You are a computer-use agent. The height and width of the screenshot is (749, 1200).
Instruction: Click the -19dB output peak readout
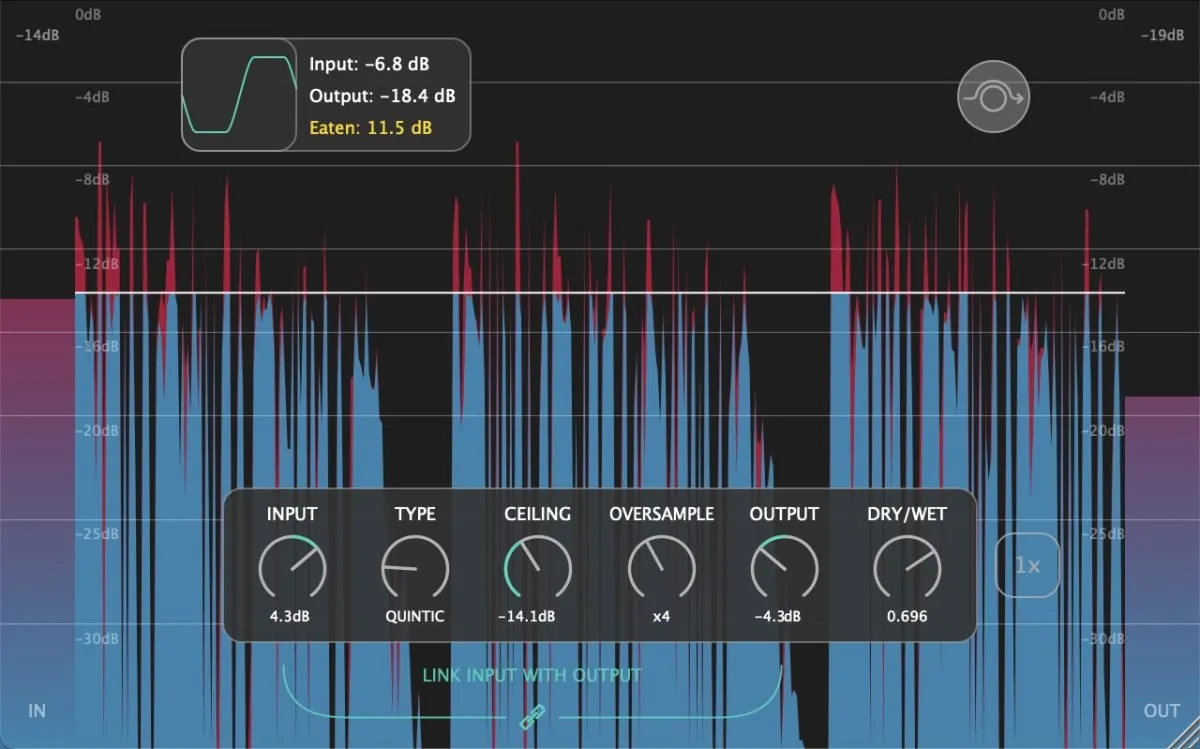coord(1162,35)
